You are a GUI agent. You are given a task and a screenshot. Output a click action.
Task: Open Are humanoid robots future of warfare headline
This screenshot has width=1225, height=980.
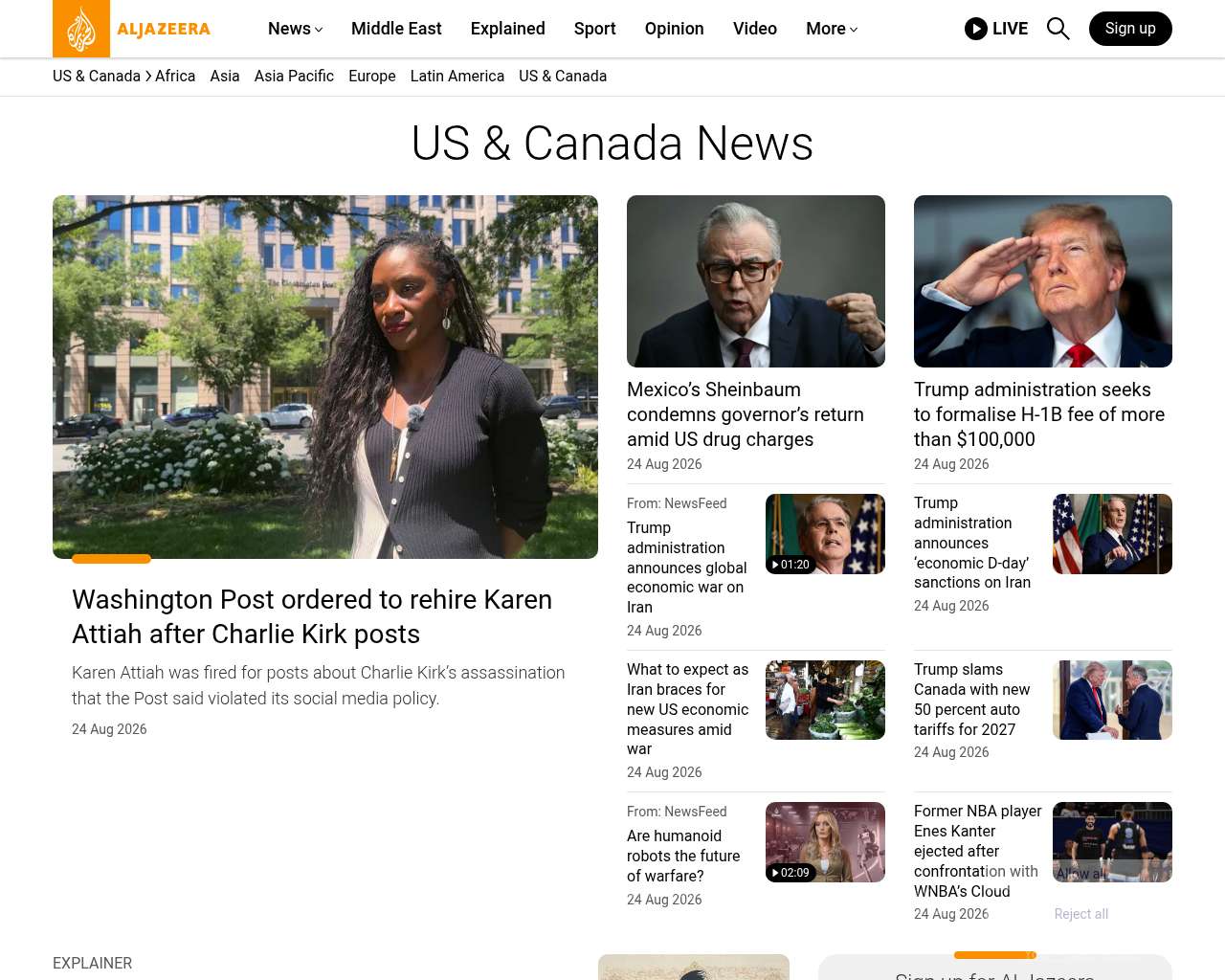click(x=683, y=856)
